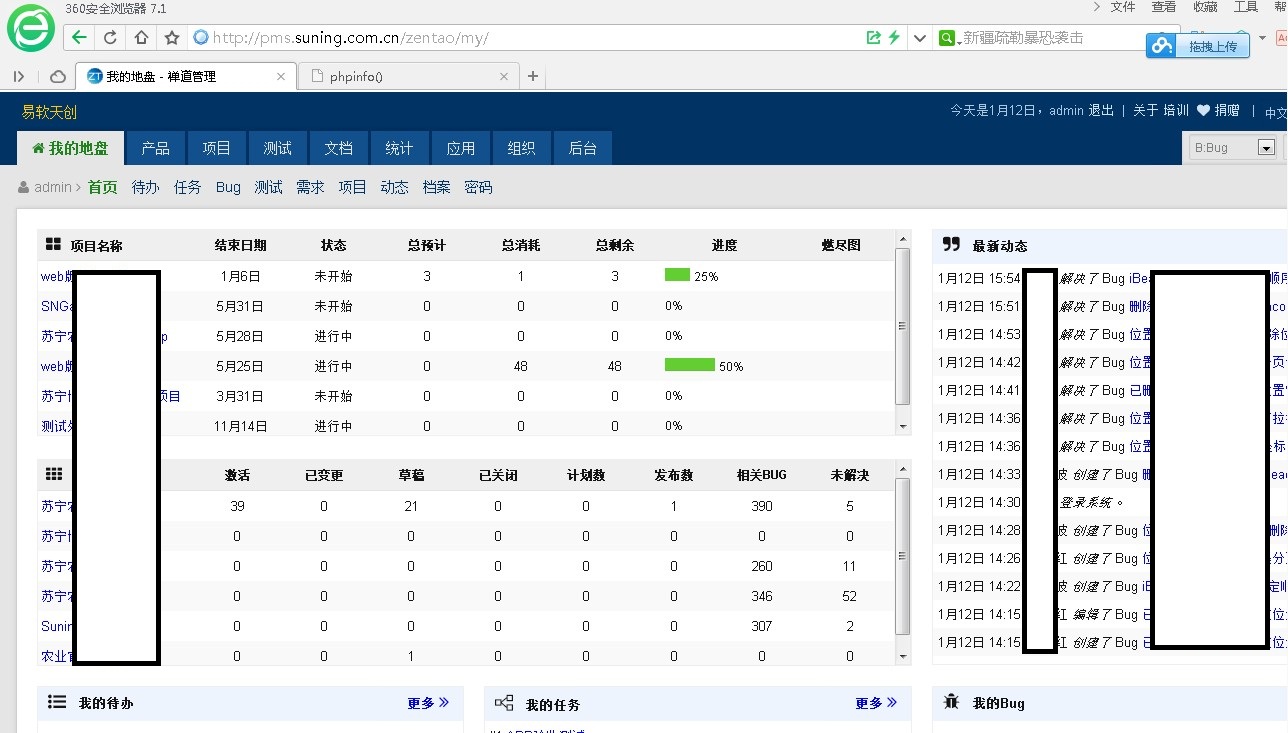
Task: Expand the address bar dropdown arrow
Action: (x=918, y=38)
